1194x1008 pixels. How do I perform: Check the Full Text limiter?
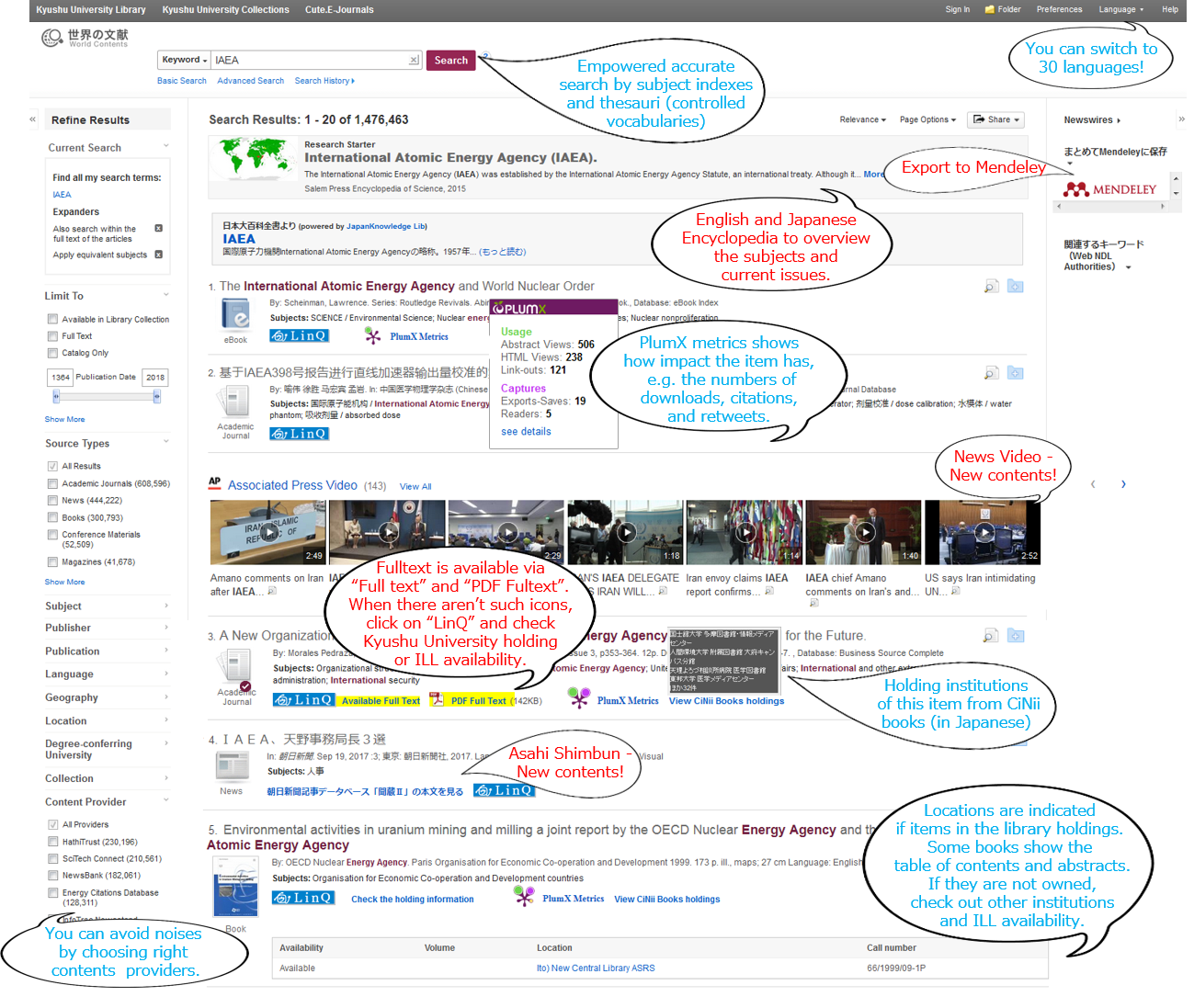click(53, 336)
